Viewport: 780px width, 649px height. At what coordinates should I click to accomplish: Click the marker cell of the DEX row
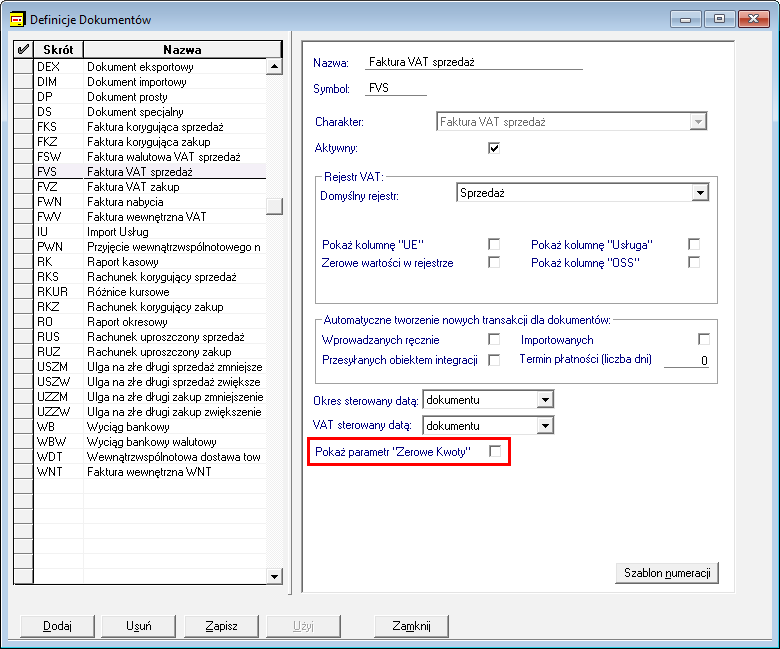tap(23, 67)
